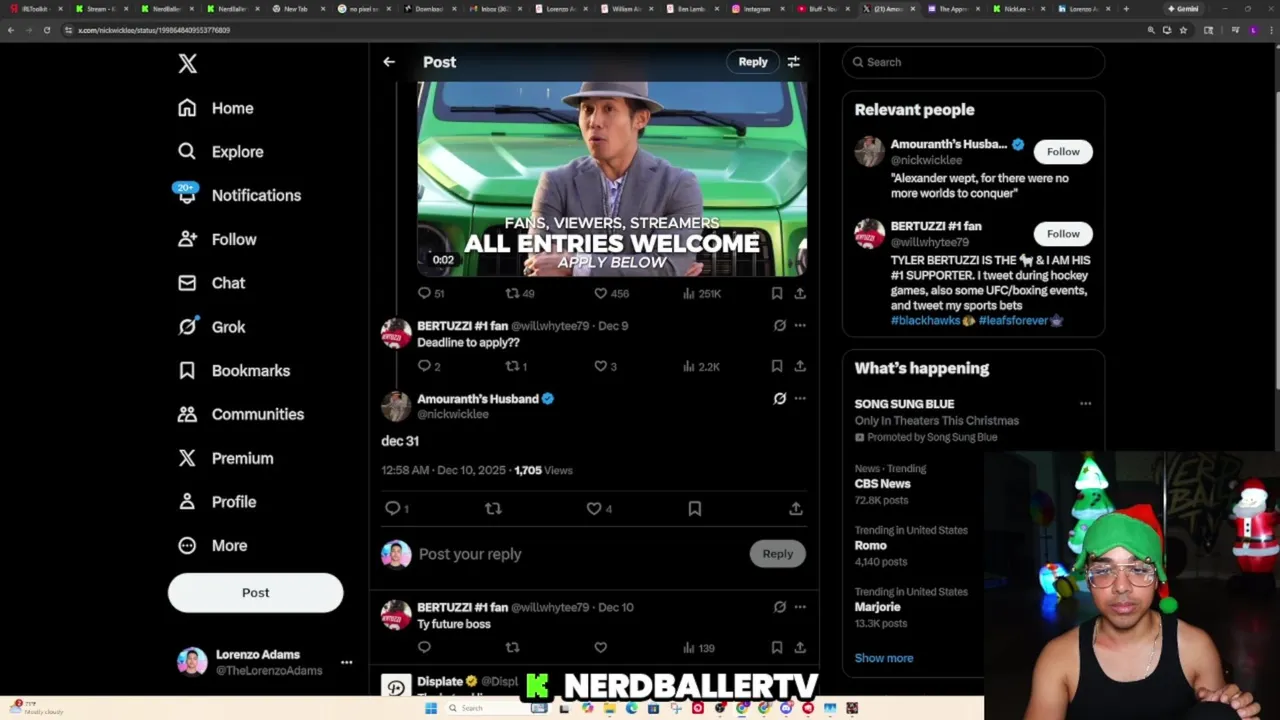Click Grok icon on the dec 31 post
The image size is (1280, 720).
coord(780,398)
